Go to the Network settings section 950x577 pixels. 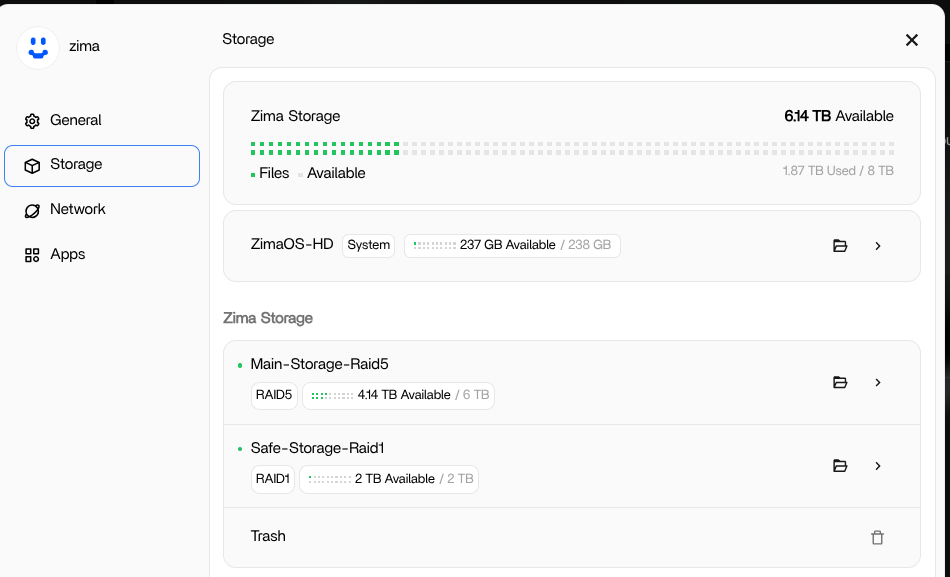(x=78, y=209)
